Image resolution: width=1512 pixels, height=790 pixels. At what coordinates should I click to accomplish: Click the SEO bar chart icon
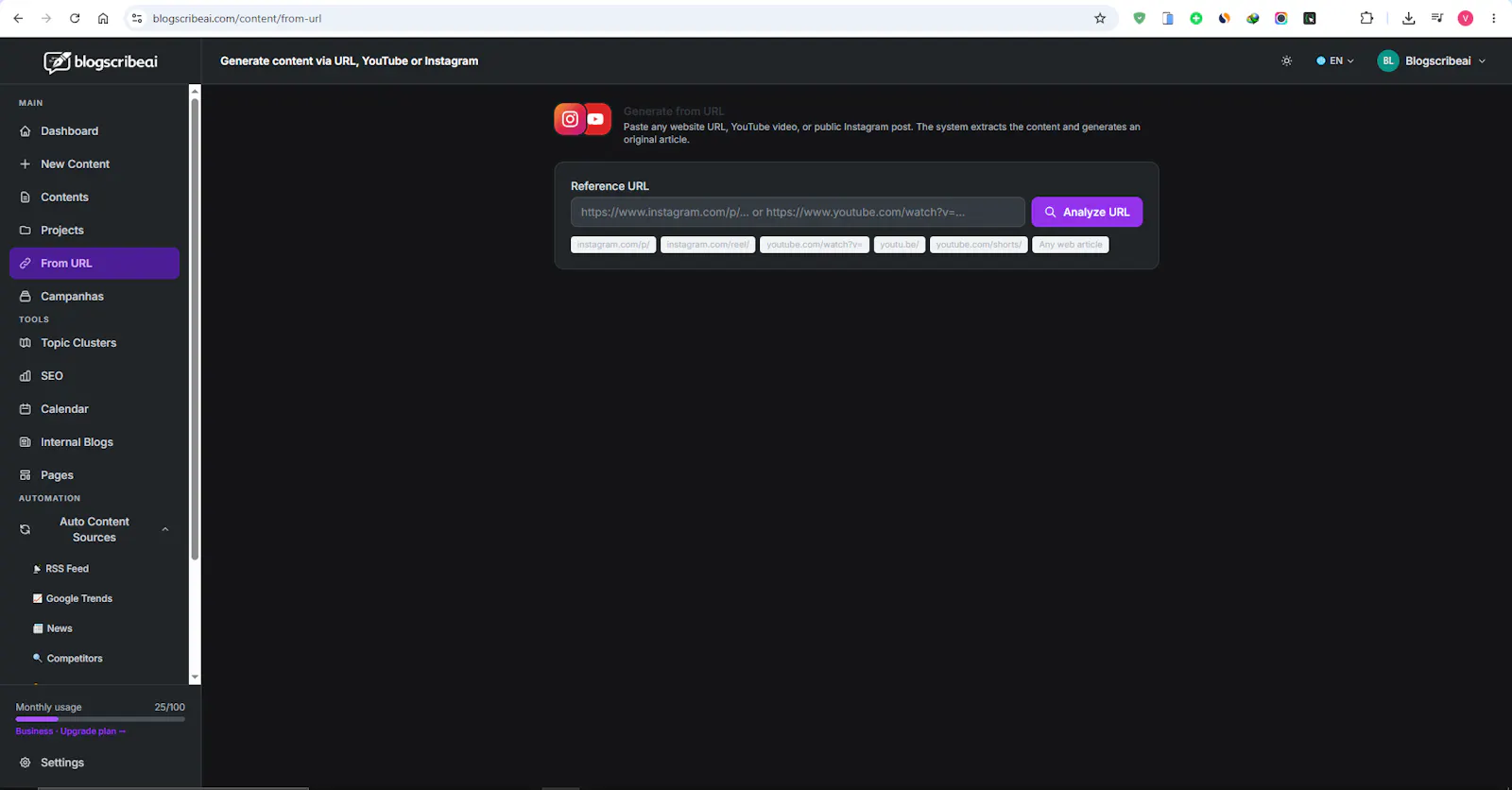coord(26,376)
